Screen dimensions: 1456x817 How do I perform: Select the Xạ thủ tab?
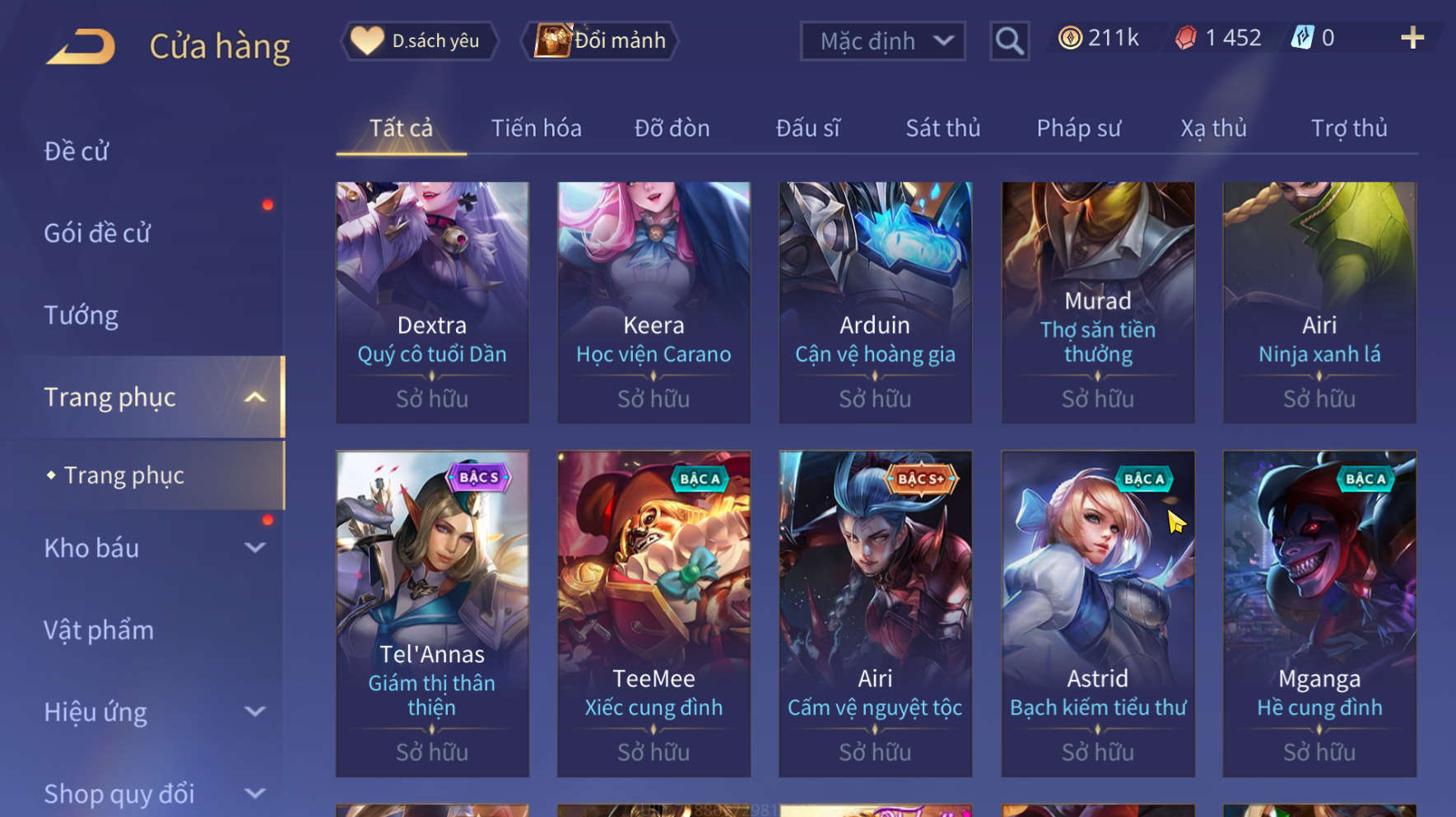coord(1213,128)
